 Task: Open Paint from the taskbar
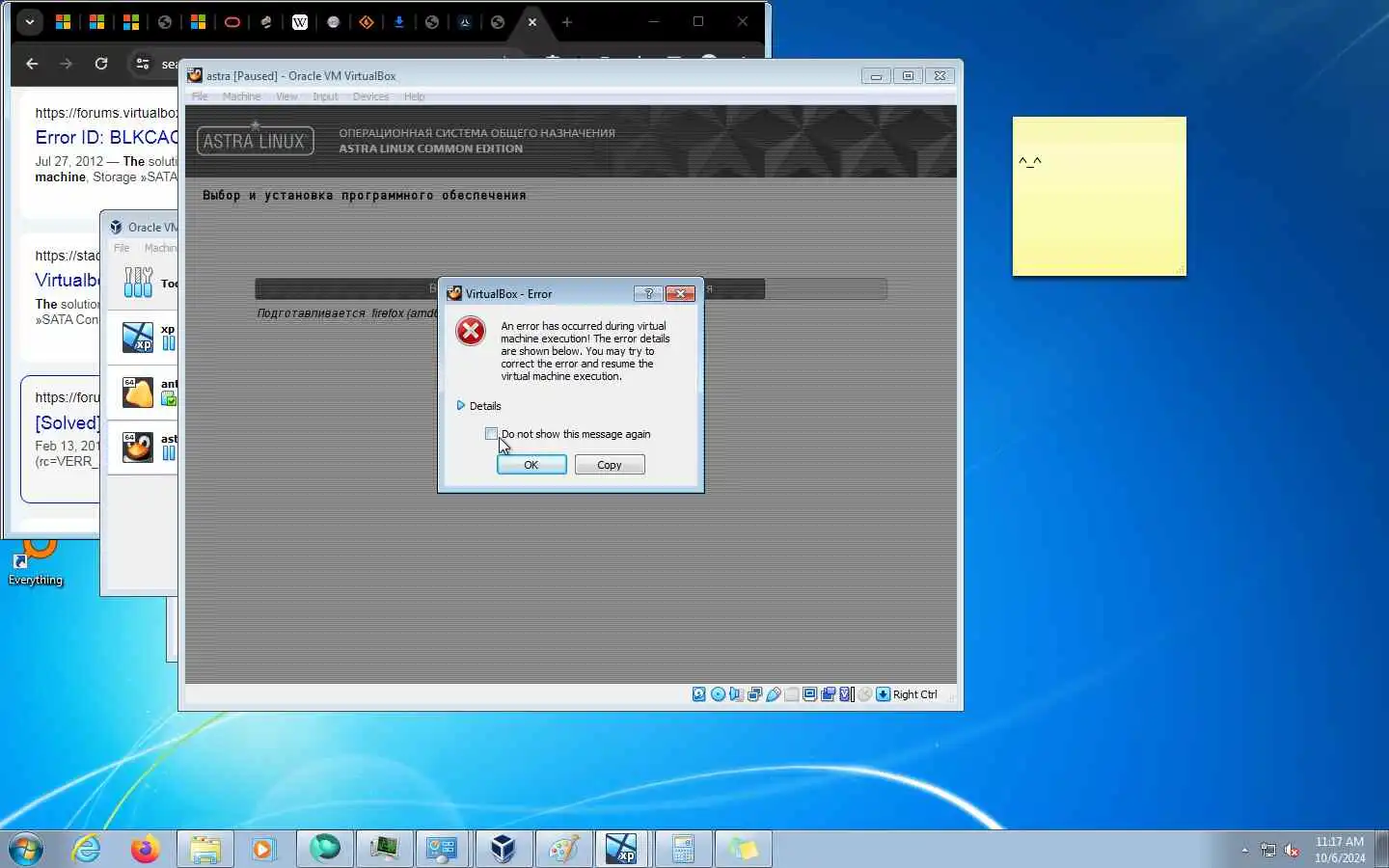[x=563, y=850]
